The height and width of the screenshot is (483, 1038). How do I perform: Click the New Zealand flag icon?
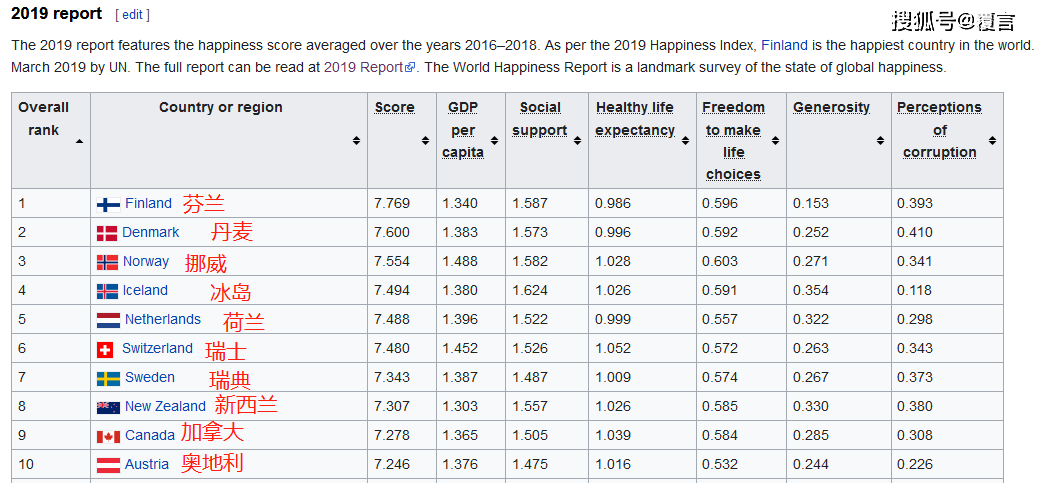tap(108, 407)
